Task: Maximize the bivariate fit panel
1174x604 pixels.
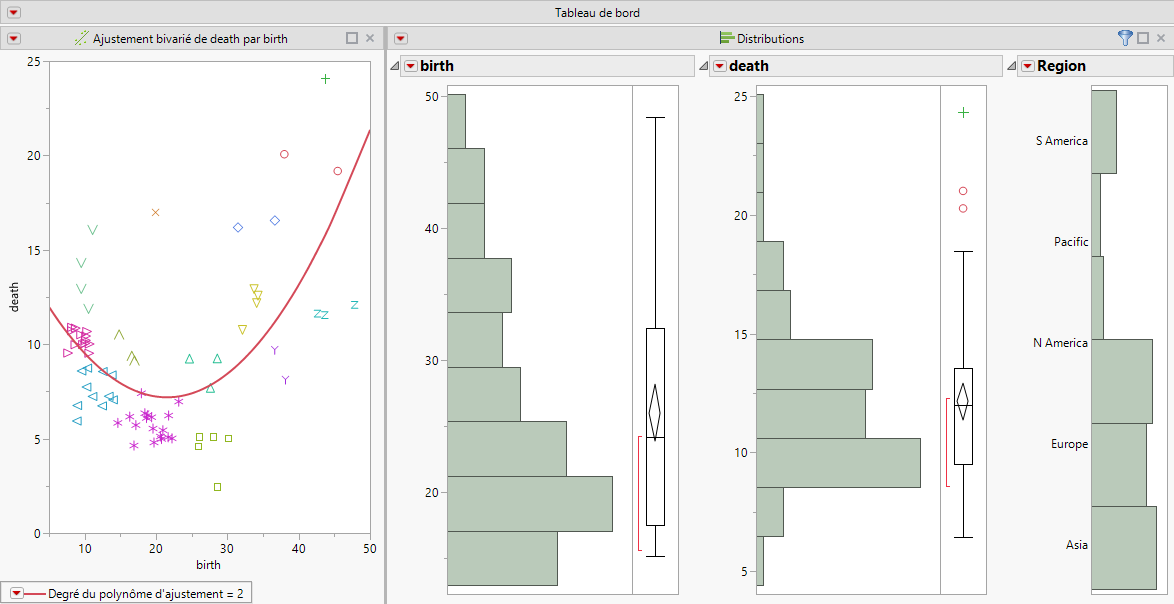Action: [352, 38]
